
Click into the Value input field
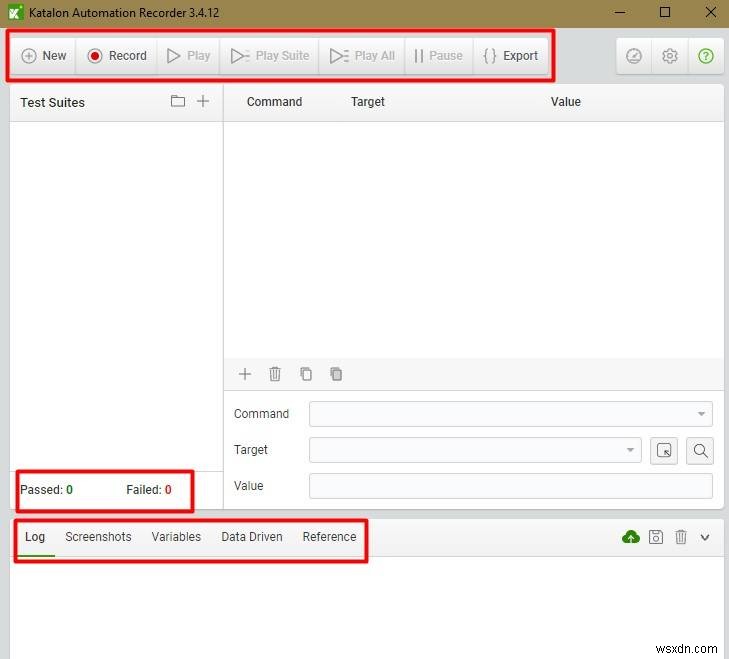point(510,486)
